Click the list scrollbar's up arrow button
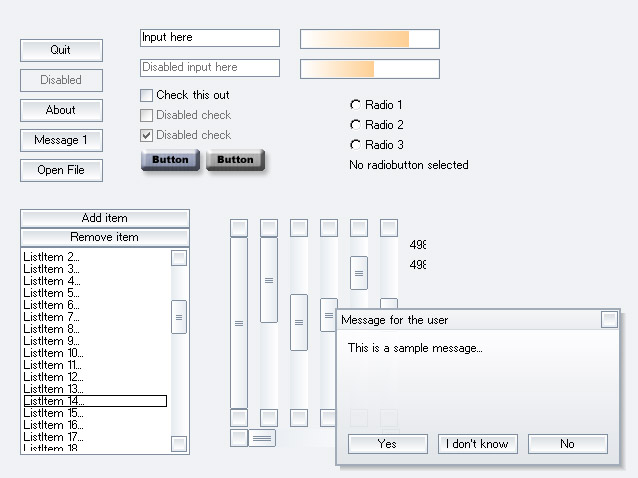The width and height of the screenshot is (638, 478). pos(179,258)
